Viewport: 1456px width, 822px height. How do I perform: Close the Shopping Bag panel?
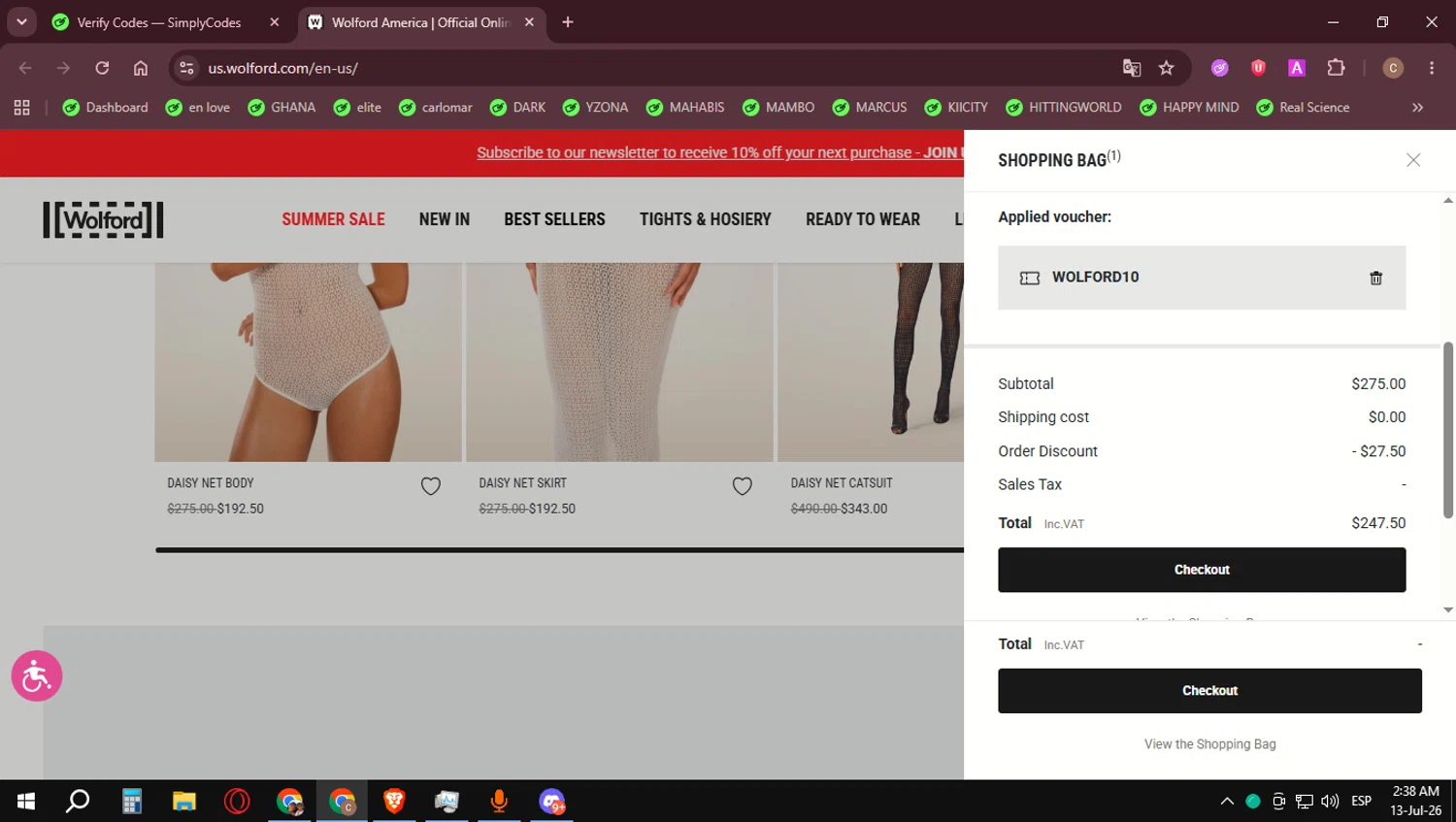coord(1413,160)
